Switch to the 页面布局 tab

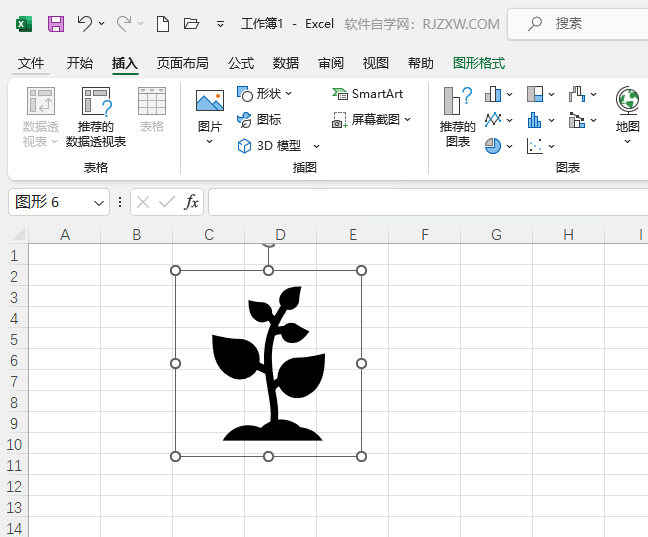(182, 63)
